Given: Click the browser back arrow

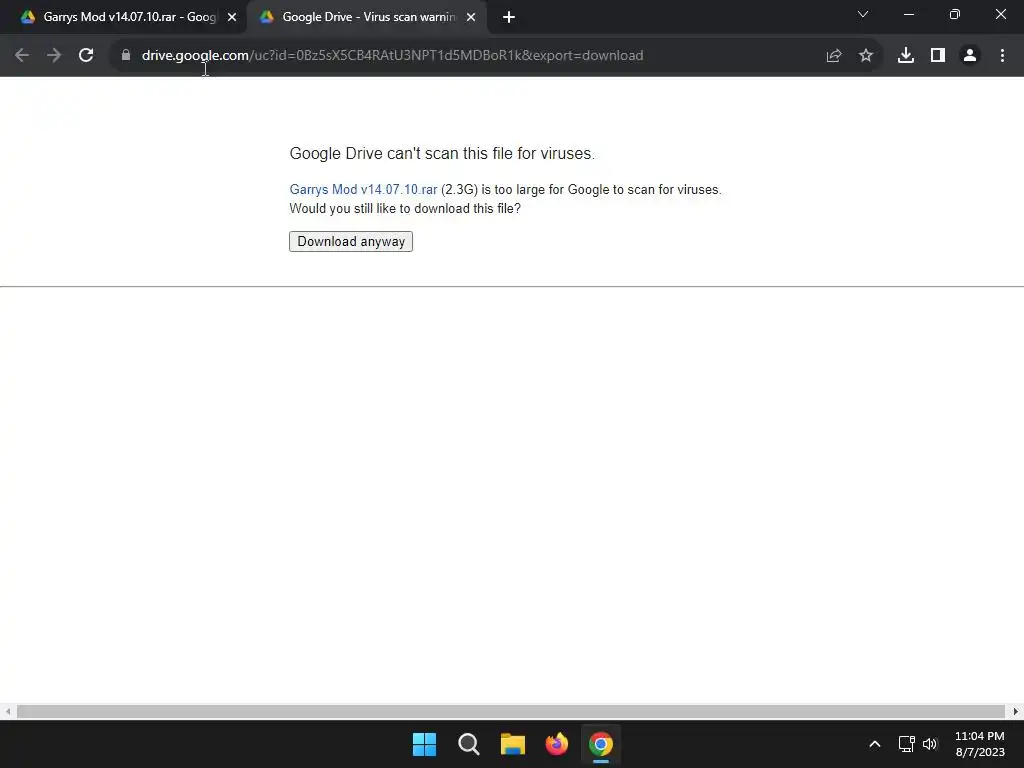Looking at the screenshot, I should coord(22,56).
